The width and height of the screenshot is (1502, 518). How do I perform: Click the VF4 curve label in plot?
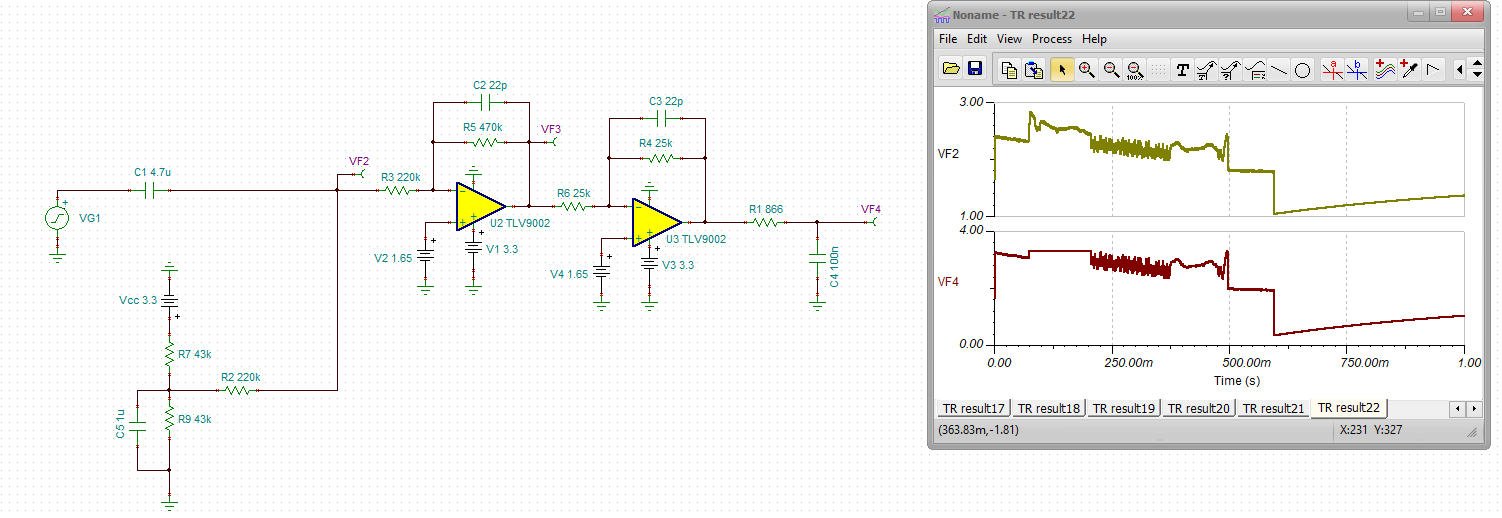coord(948,282)
